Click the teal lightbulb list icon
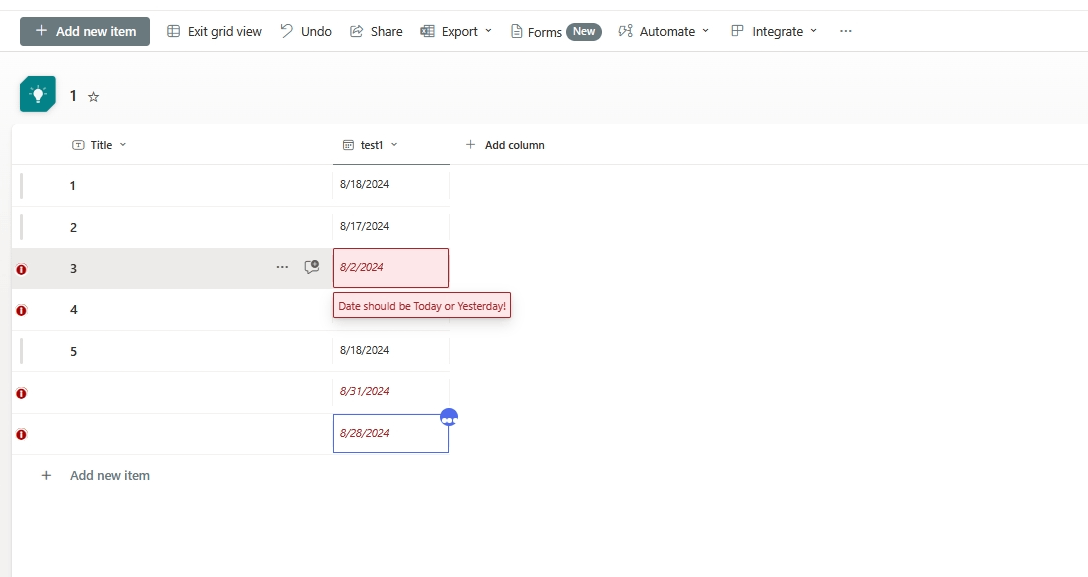Image resolution: width=1088 pixels, height=577 pixels. pyautogui.click(x=37, y=94)
